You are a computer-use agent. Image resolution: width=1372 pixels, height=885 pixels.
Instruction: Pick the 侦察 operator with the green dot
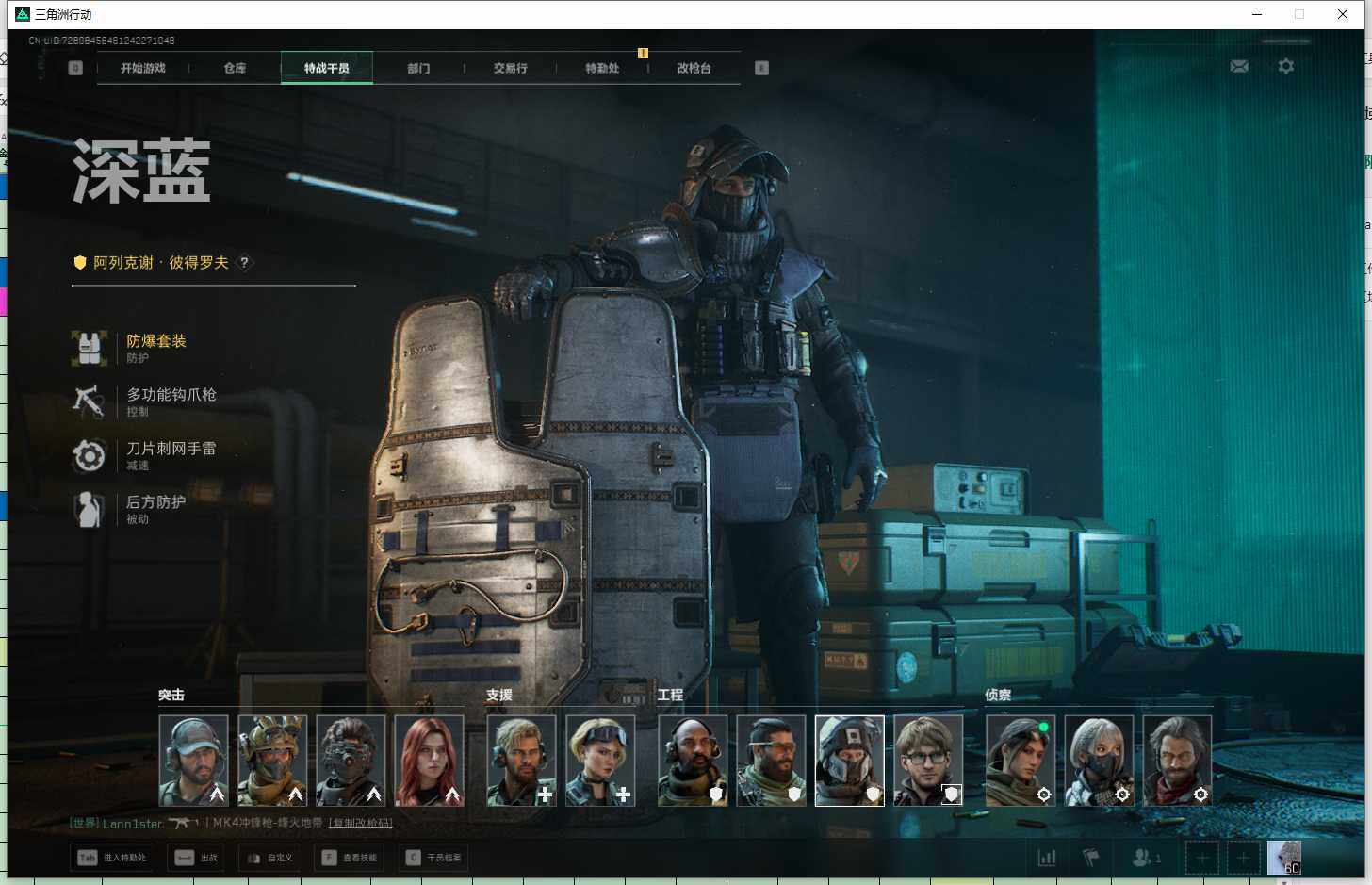coord(1021,760)
